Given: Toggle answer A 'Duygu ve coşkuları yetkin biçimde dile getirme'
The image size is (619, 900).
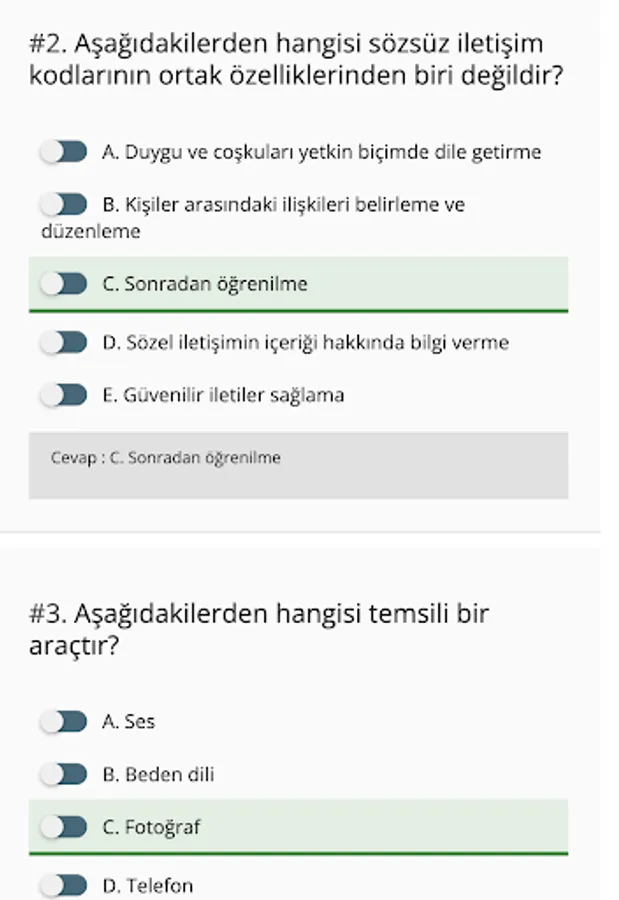Looking at the screenshot, I should pos(64,152).
